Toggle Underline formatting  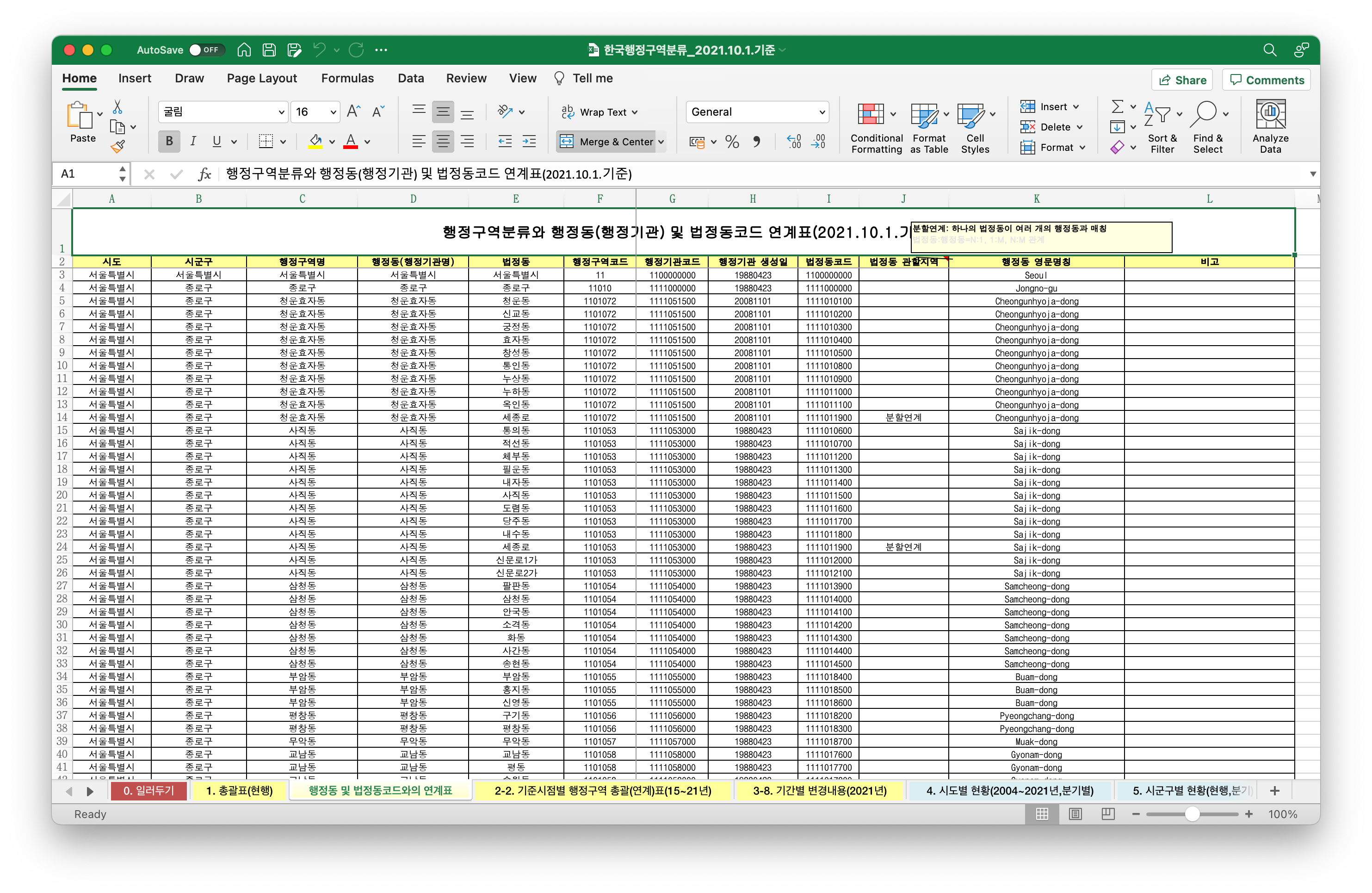217,141
